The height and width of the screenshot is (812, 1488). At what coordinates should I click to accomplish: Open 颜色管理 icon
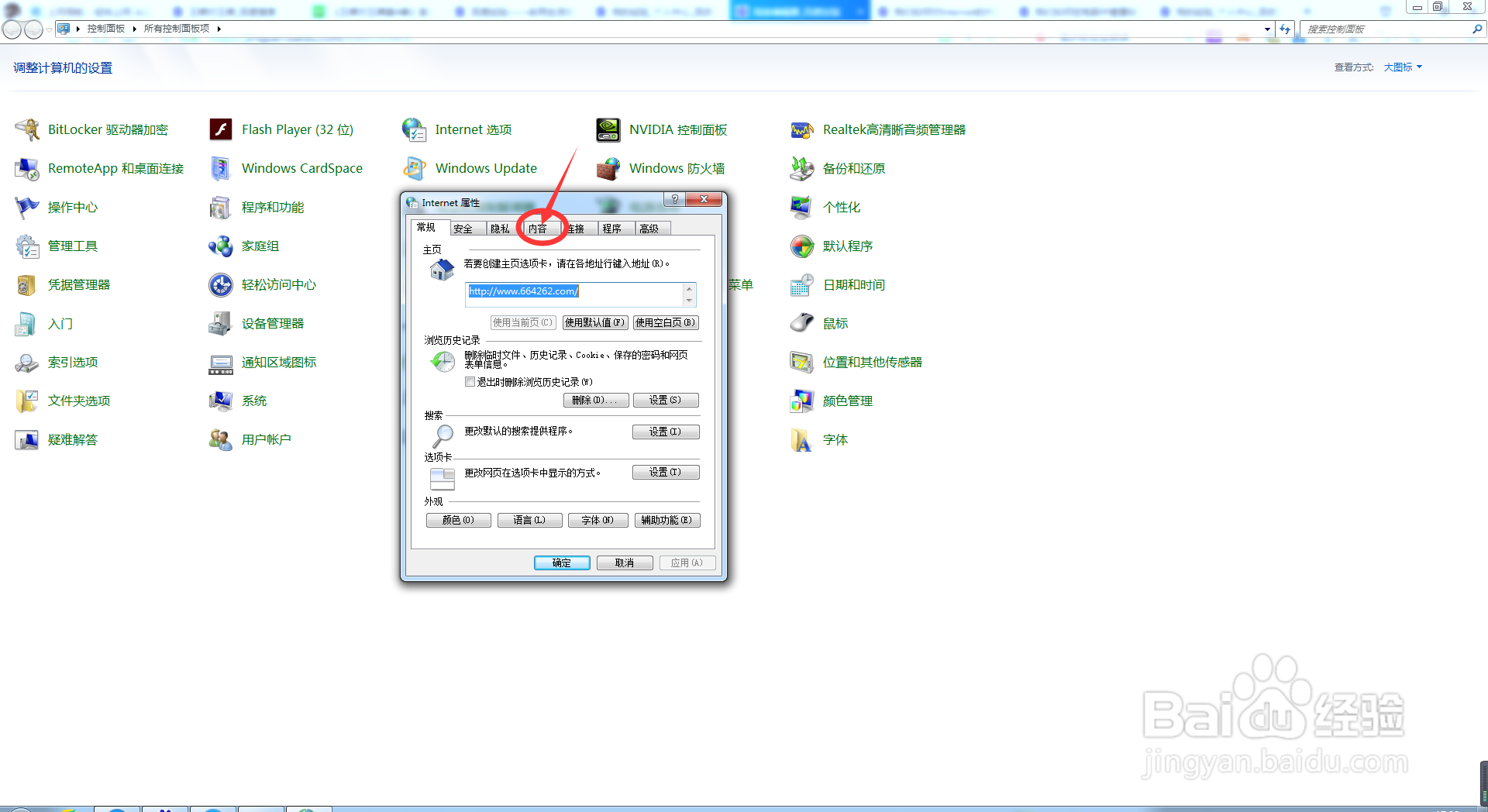(802, 401)
